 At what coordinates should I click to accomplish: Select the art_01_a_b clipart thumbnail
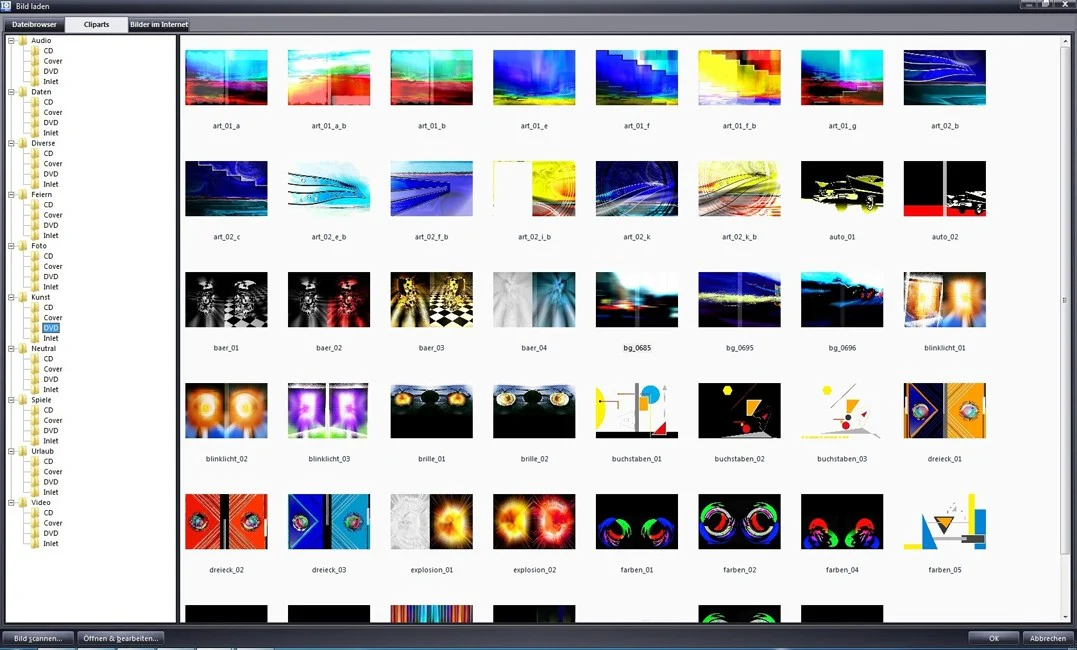(329, 78)
